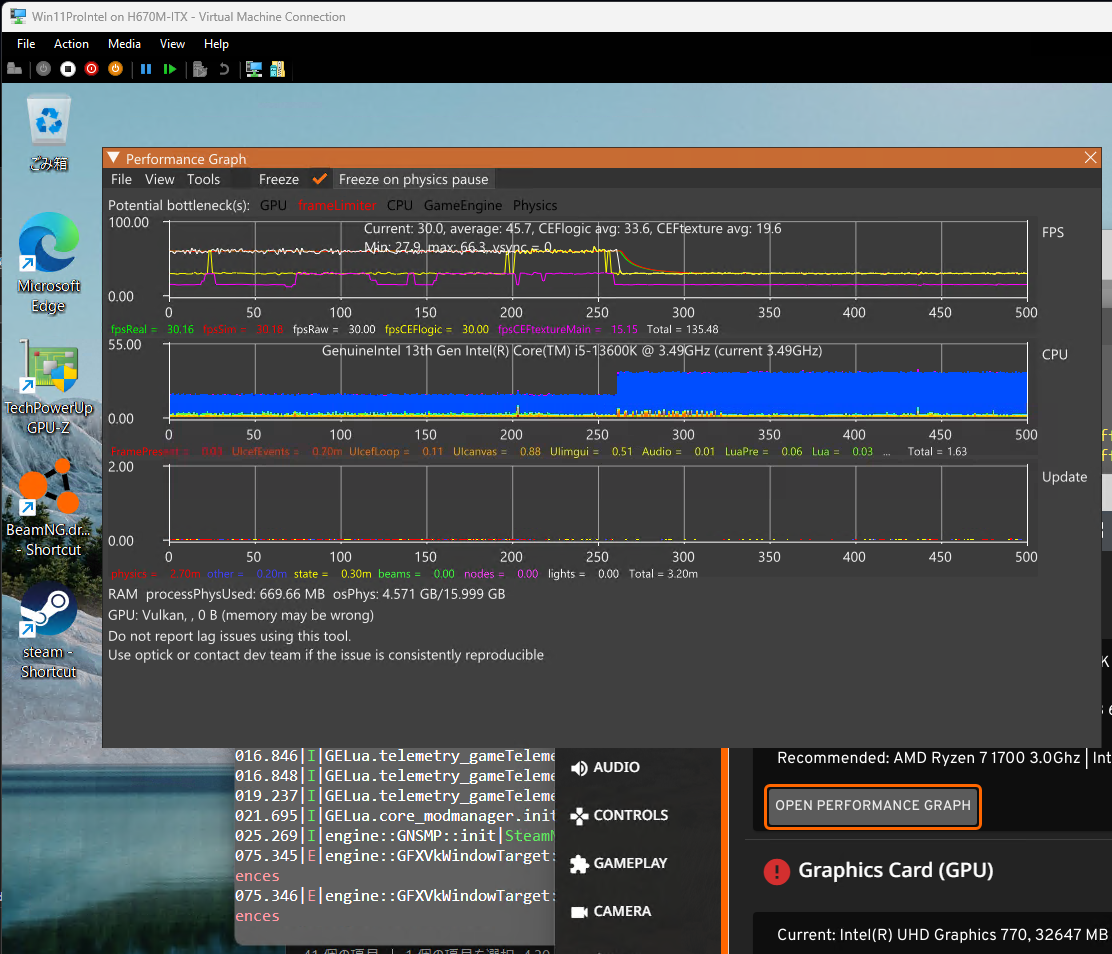The image size is (1112, 954).
Task: Click inside the FPS graph plot
Action: coord(598,259)
